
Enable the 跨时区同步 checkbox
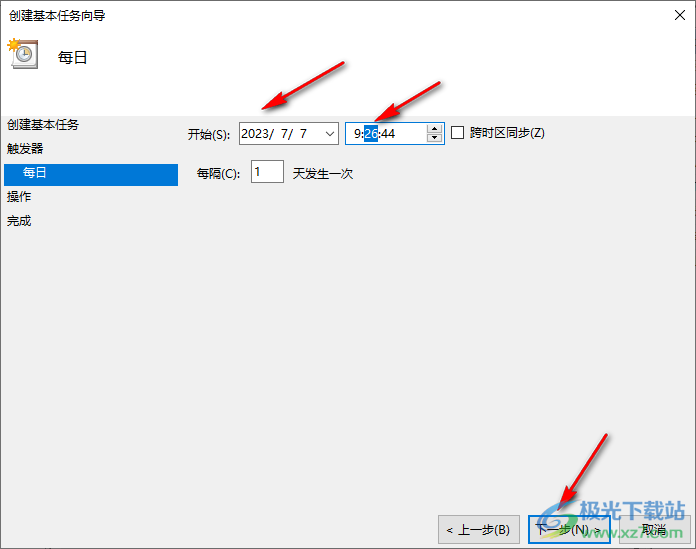tap(457, 133)
